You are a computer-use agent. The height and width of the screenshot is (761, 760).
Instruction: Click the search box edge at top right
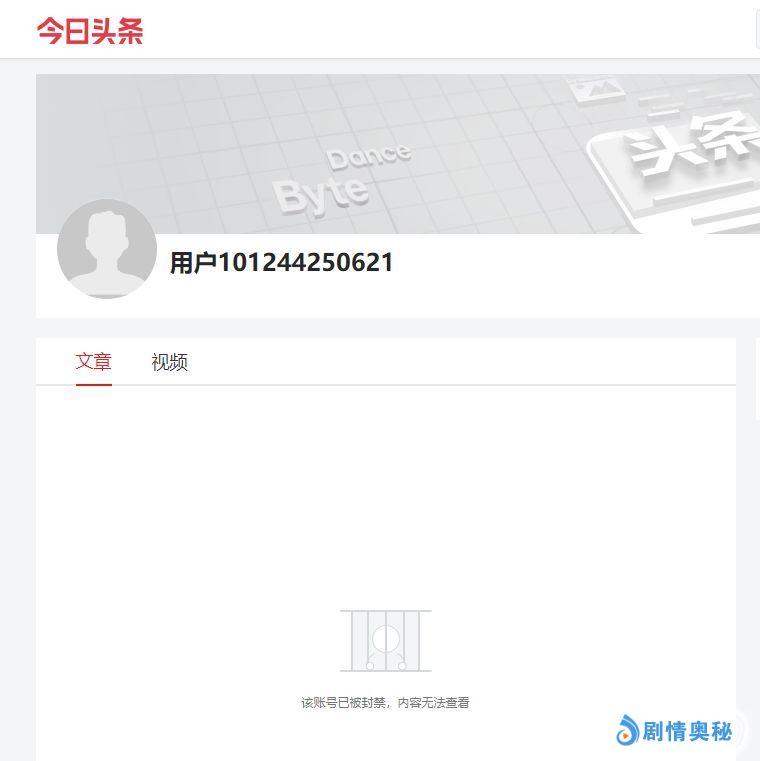click(x=758, y=30)
